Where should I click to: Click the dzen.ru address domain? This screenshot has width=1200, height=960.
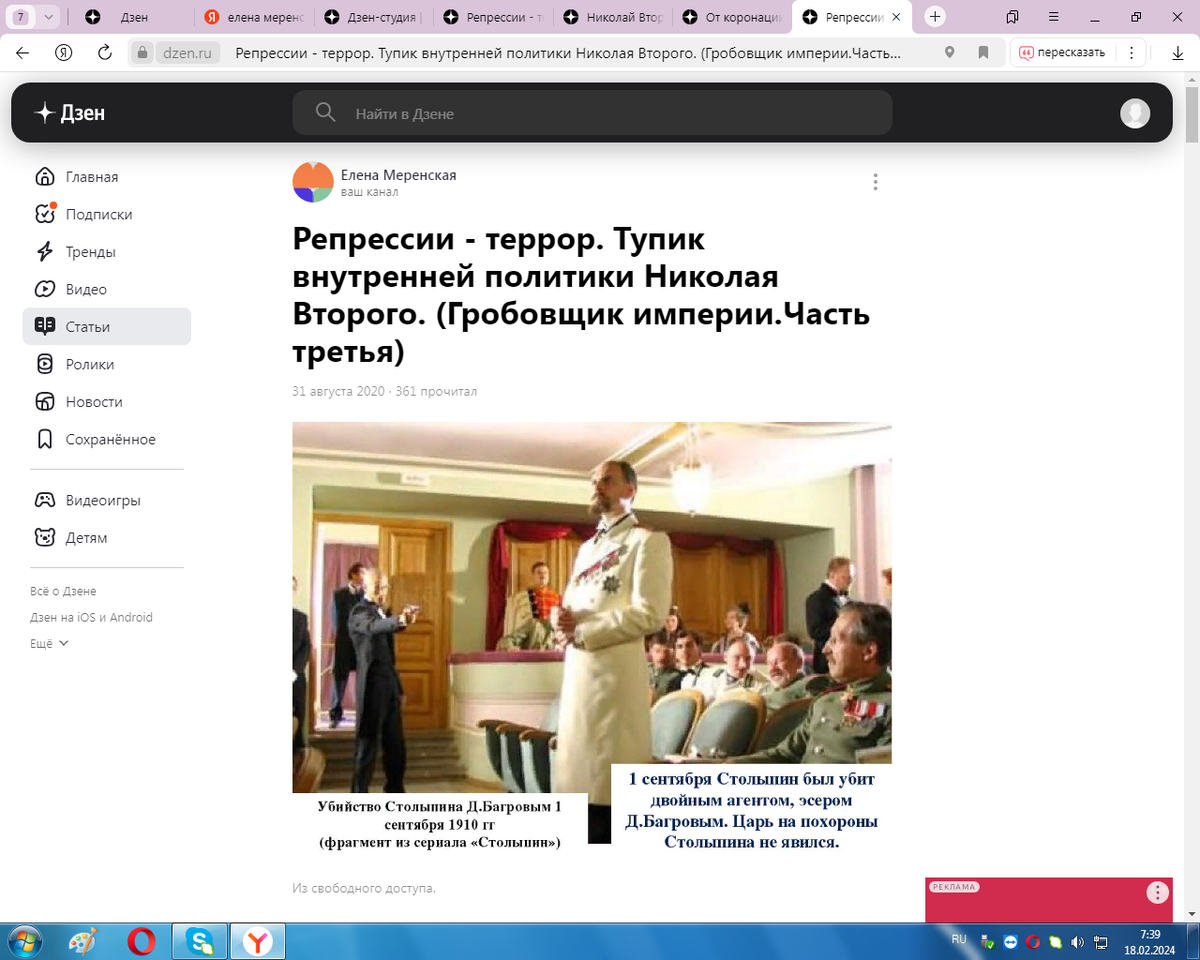186,53
